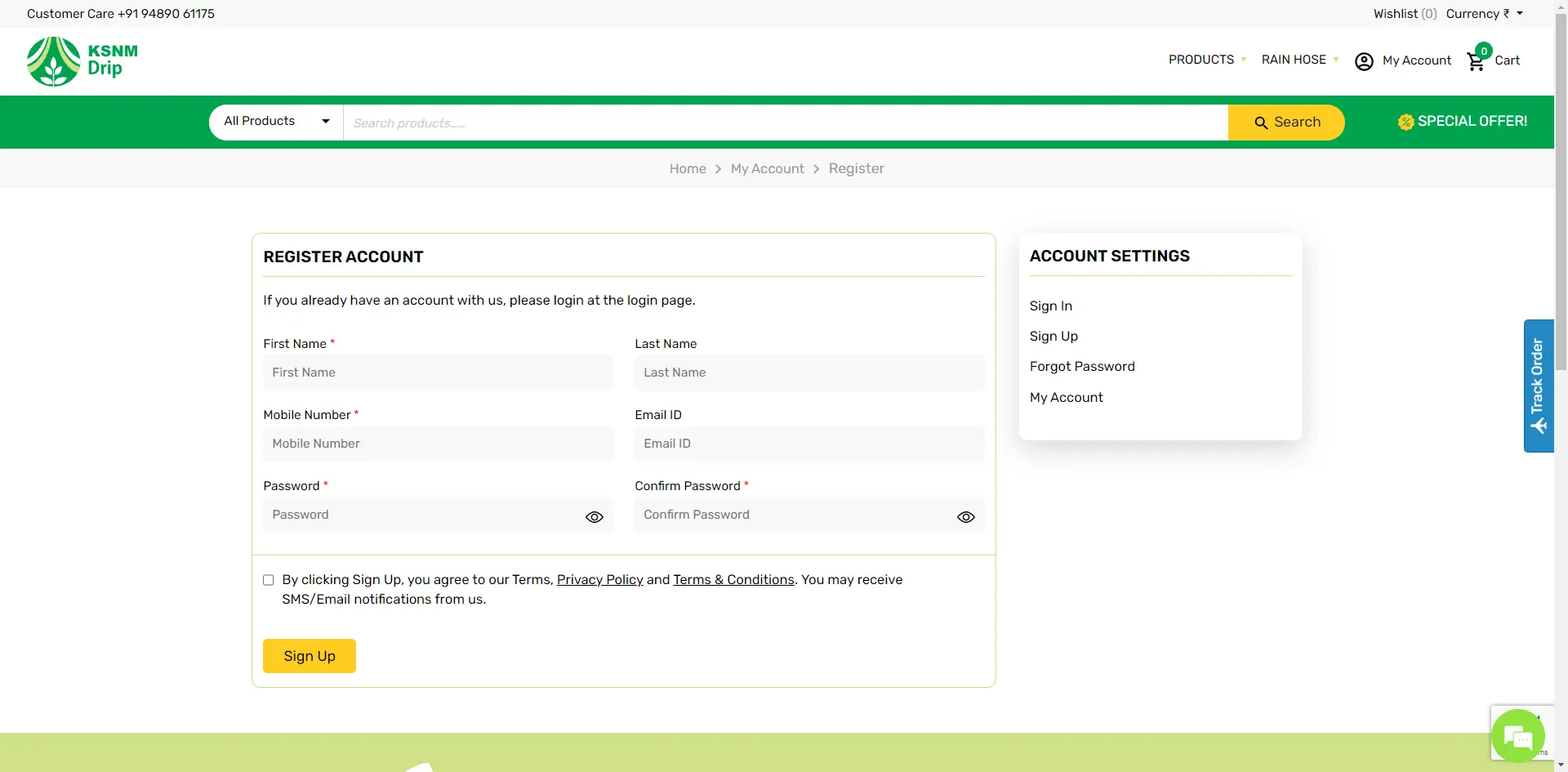Click the scroll-down arrow of the scrollbar
Screen dimensions: 1568x772
[x=1561, y=765]
